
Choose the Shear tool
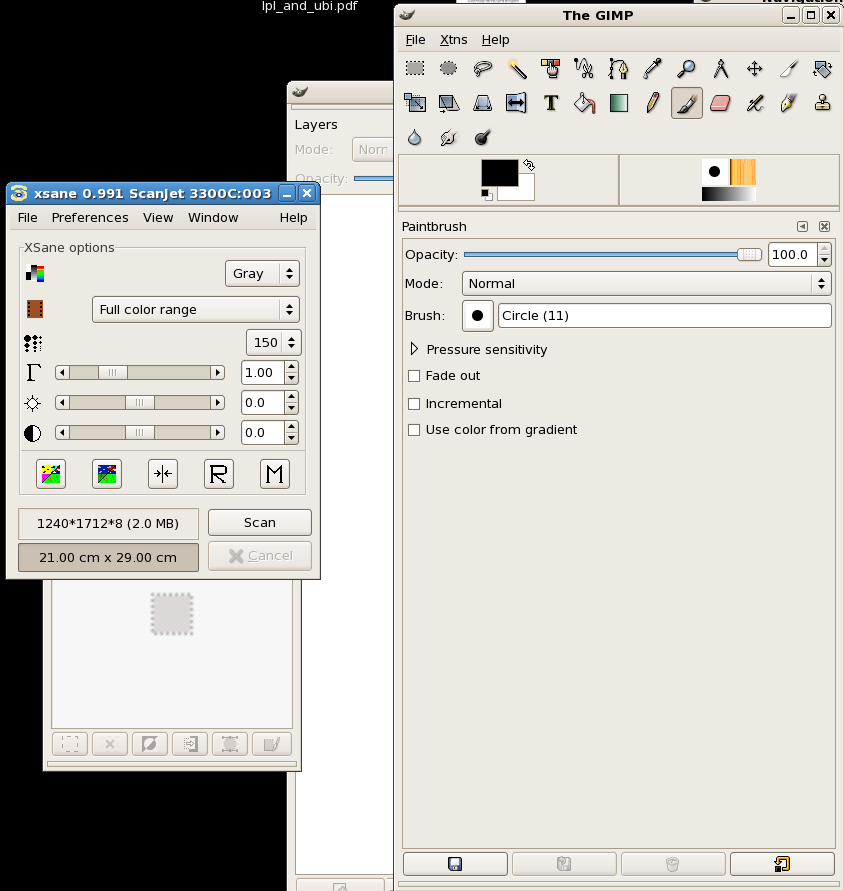coord(448,103)
